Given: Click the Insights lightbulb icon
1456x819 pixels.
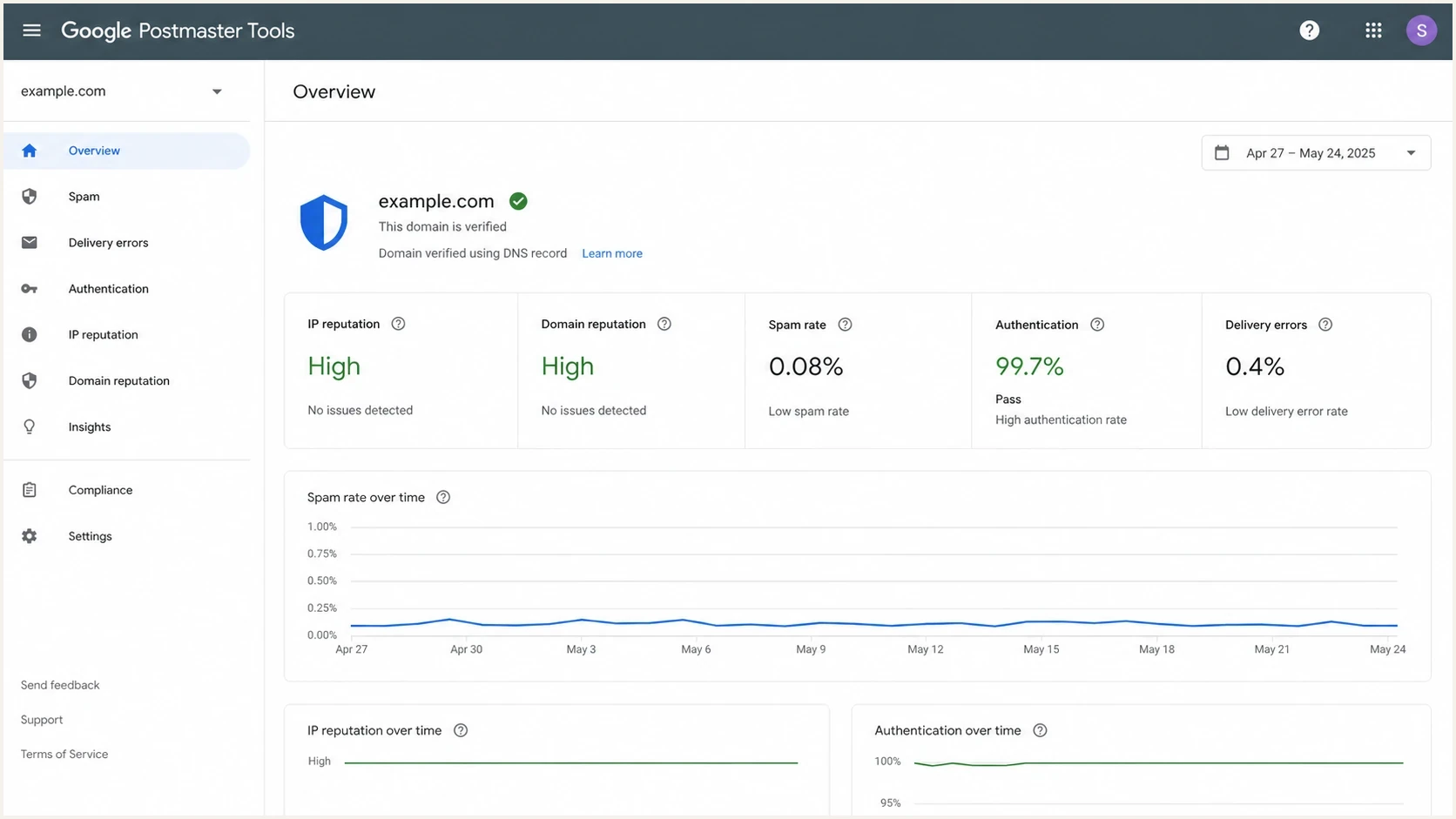Looking at the screenshot, I should 30,427.
